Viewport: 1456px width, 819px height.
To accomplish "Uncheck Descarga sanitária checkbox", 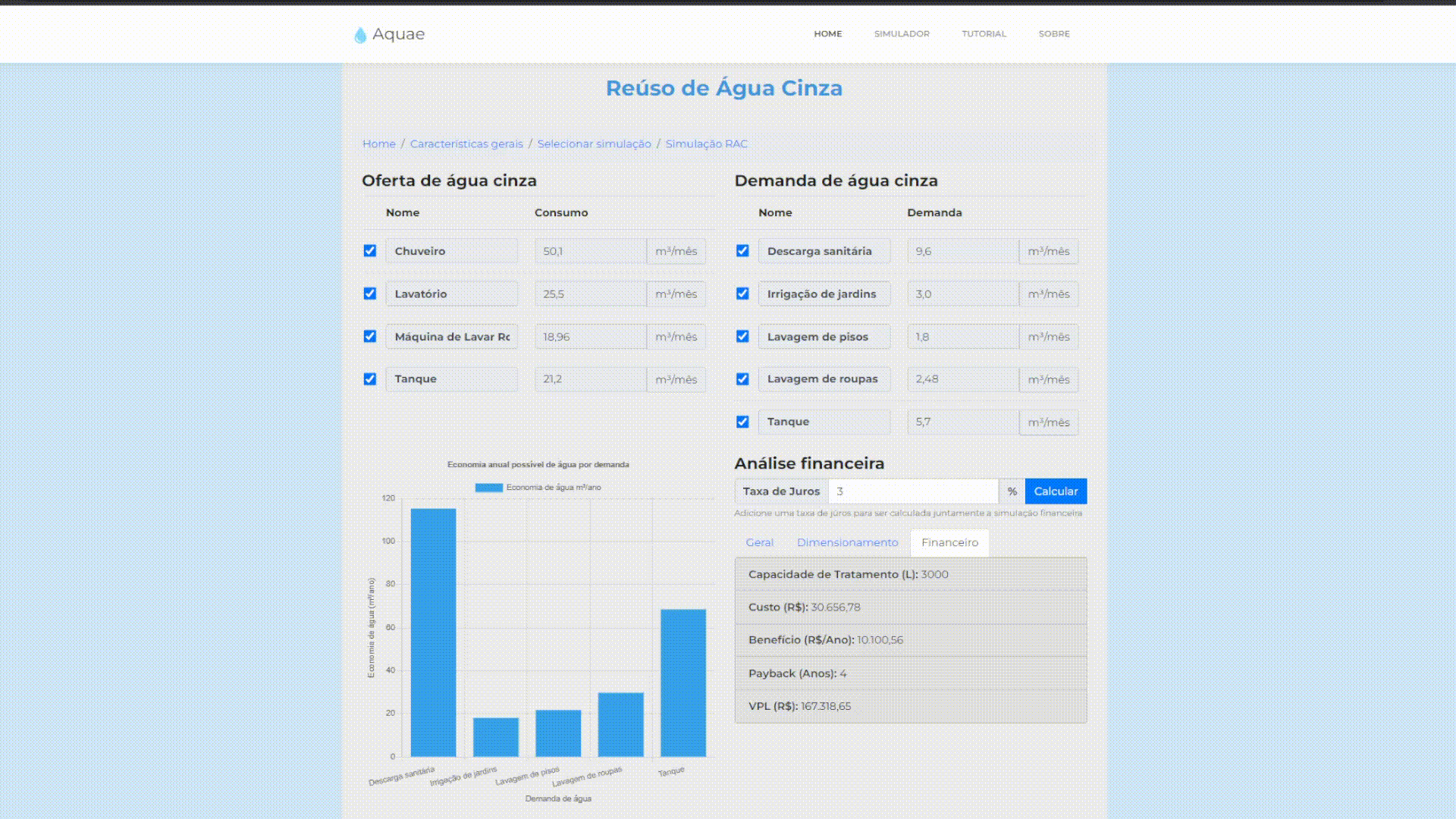I will pos(742,251).
